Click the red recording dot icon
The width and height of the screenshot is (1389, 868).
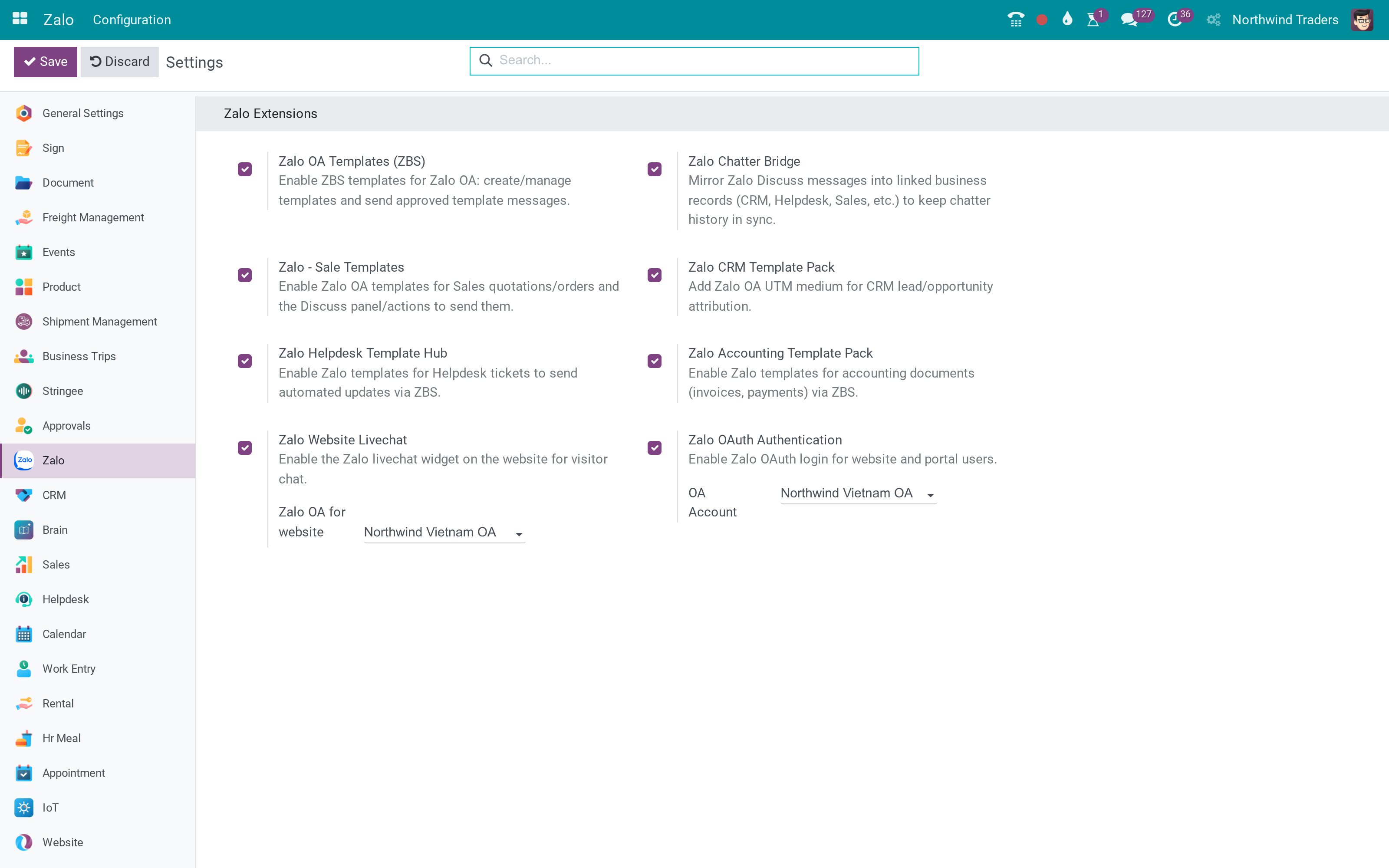point(1042,20)
